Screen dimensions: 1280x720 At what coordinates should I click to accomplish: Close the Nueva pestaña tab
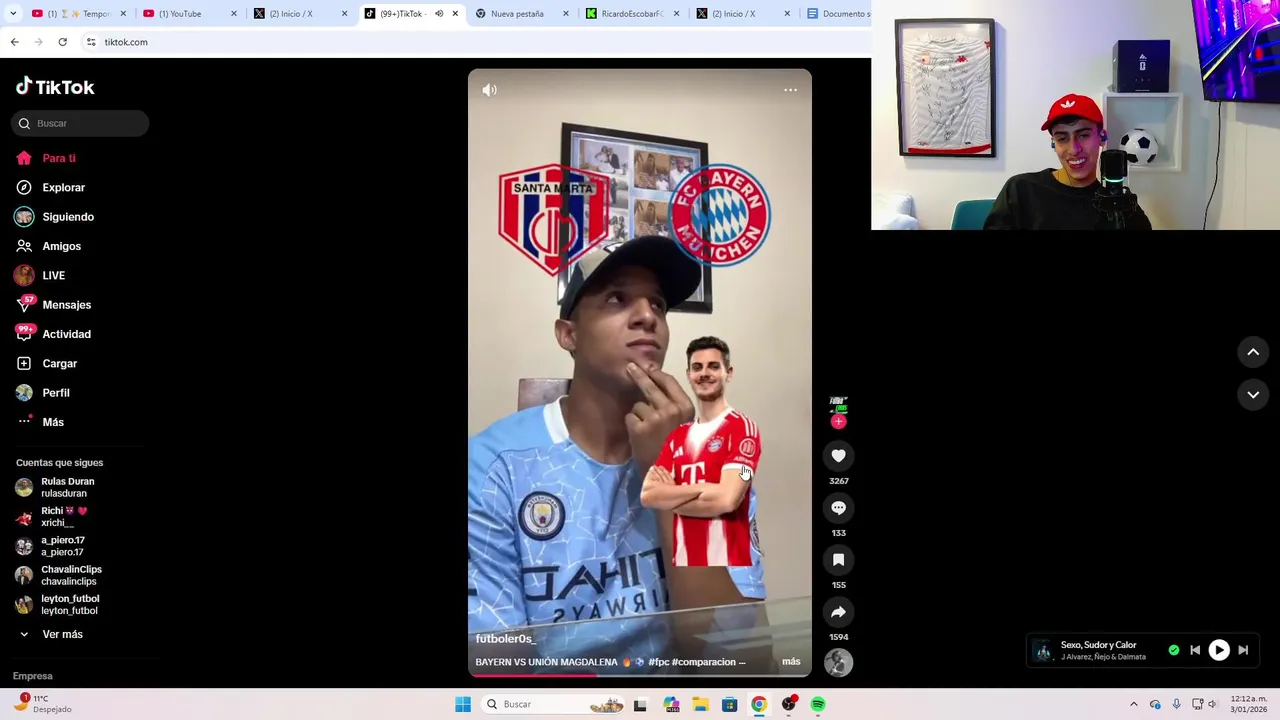tap(566, 14)
